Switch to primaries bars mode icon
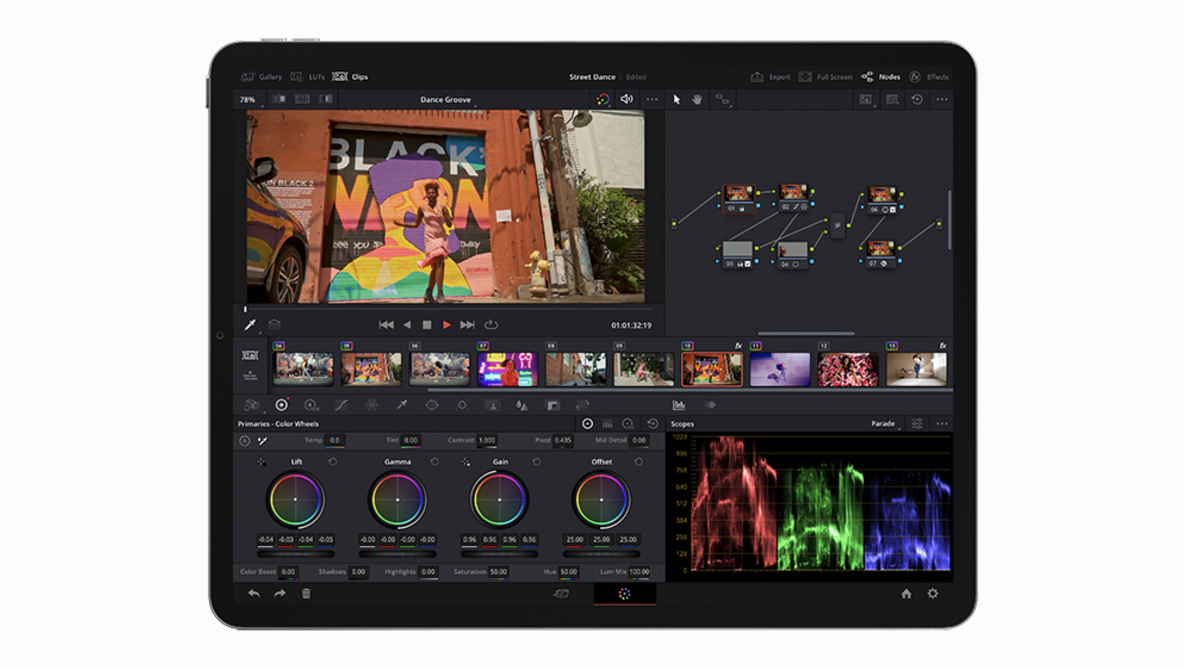This screenshot has width=1185, height=670. click(607, 424)
